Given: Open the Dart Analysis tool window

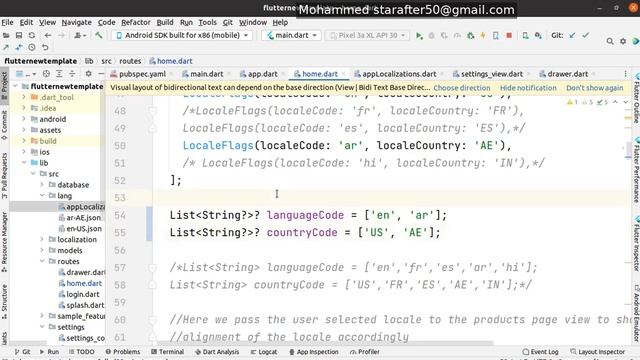Looking at the screenshot, I should 216,351.
